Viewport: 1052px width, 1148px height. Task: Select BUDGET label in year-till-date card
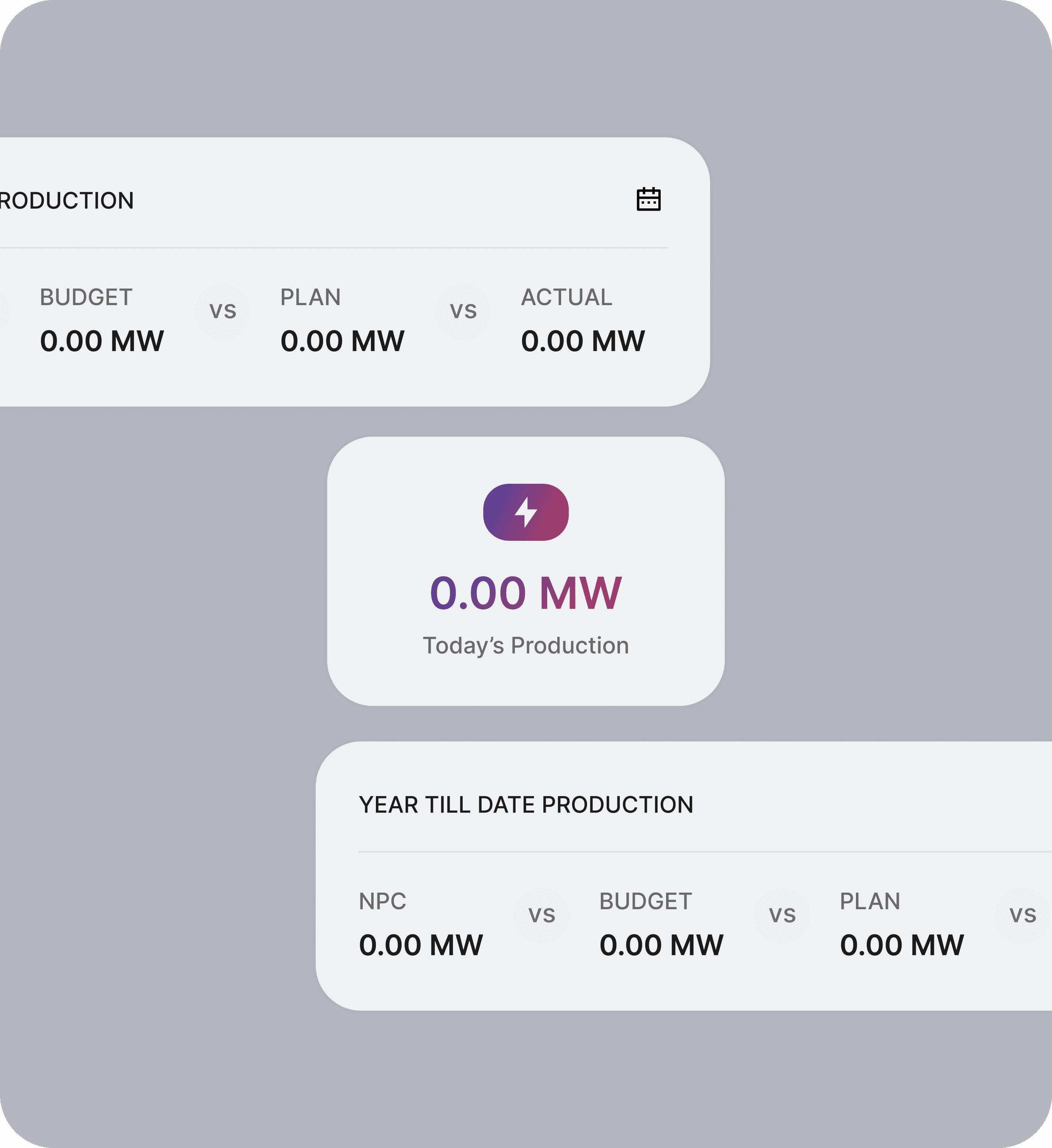click(x=645, y=902)
